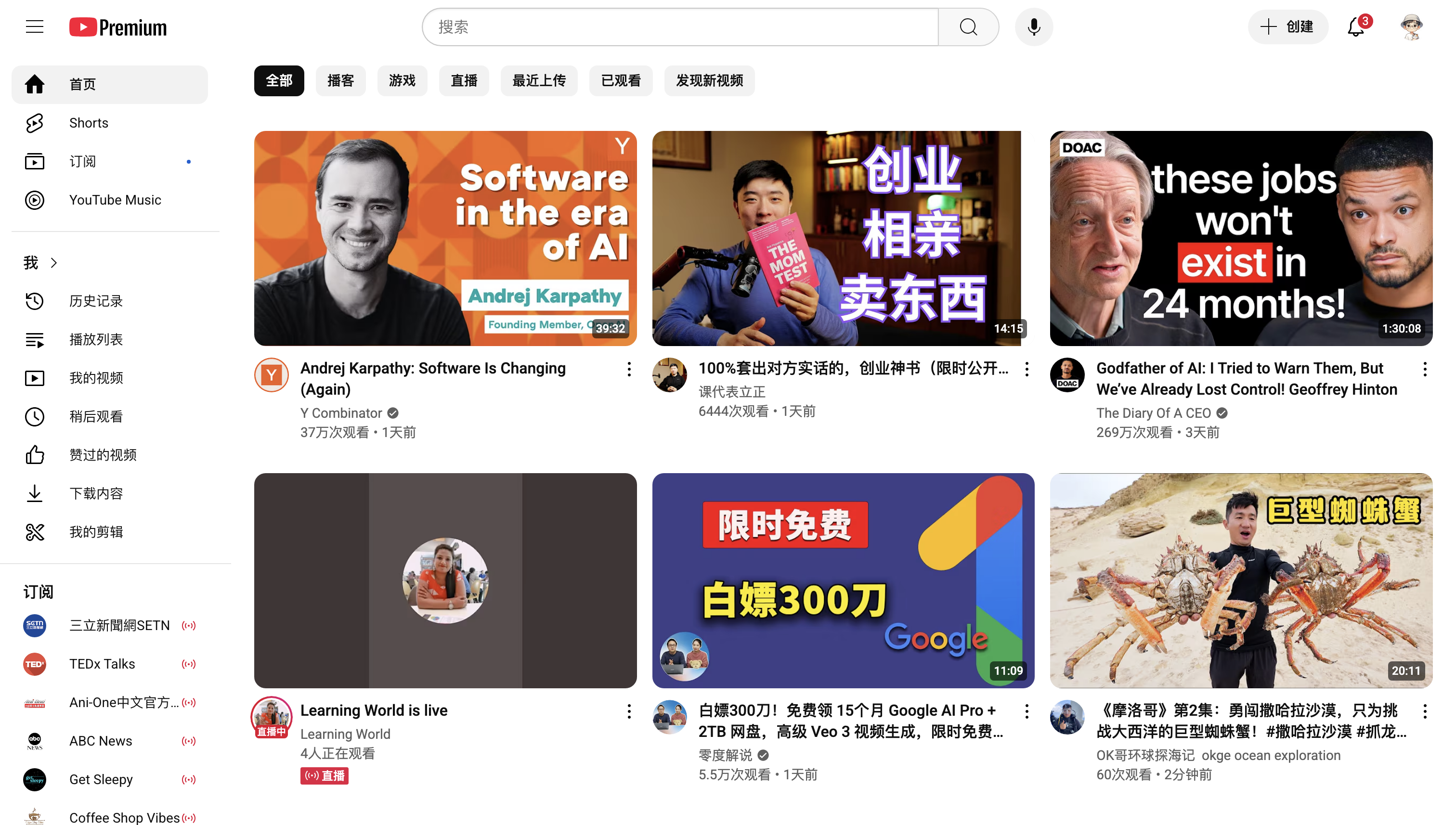Focus the 搜索 input field
The width and height of the screenshot is (1456, 825).
point(680,26)
